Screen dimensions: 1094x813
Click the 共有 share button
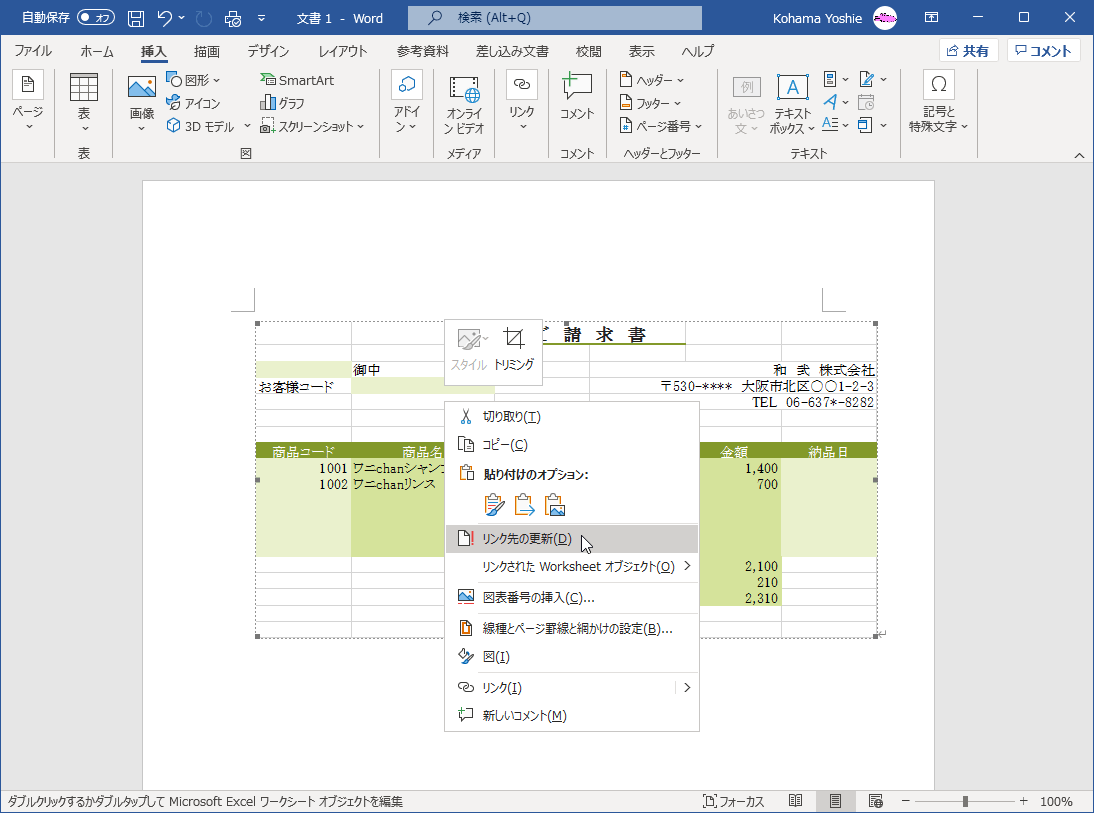point(968,51)
